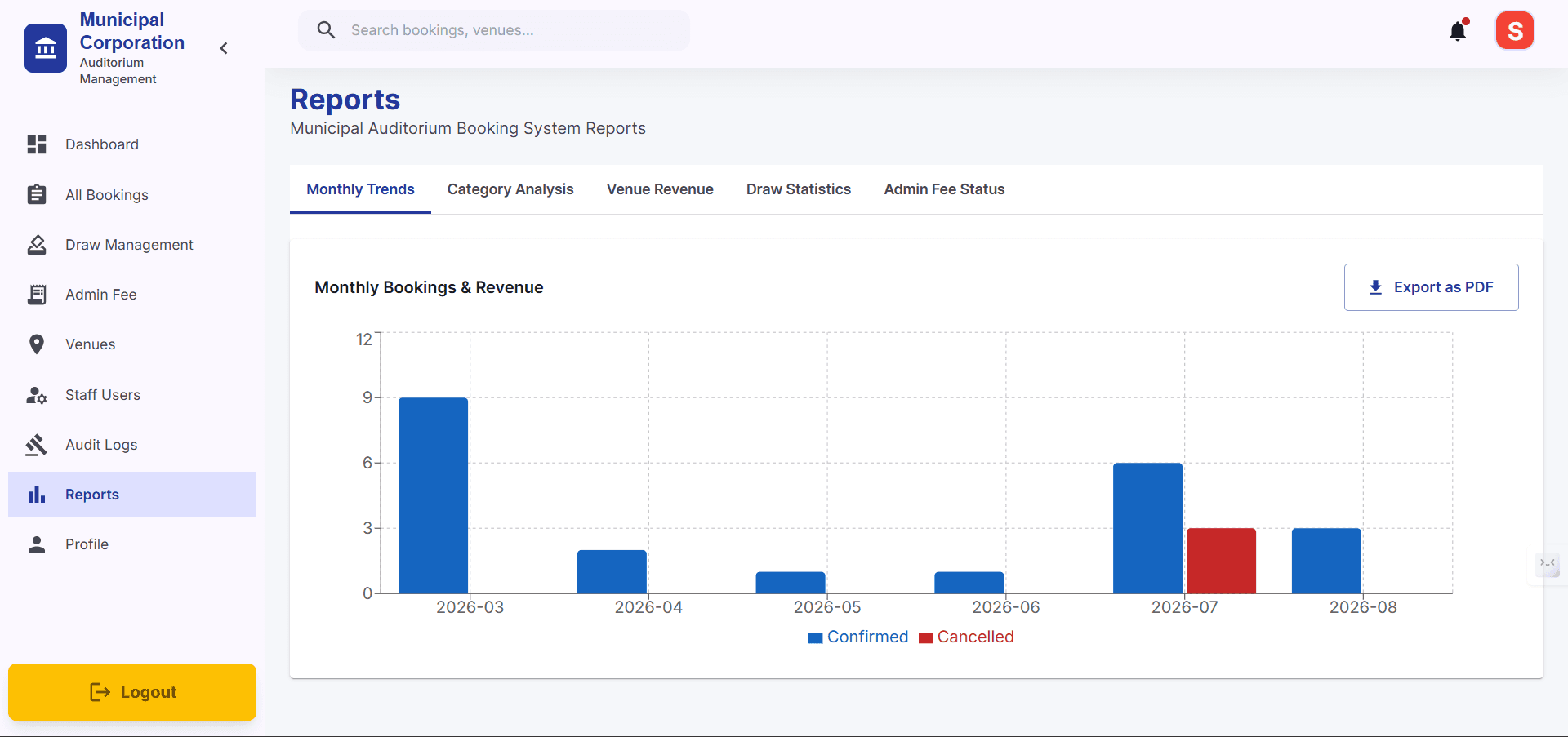Click the Profile person icon
Image resolution: width=1568 pixels, height=737 pixels.
click(37, 544)
